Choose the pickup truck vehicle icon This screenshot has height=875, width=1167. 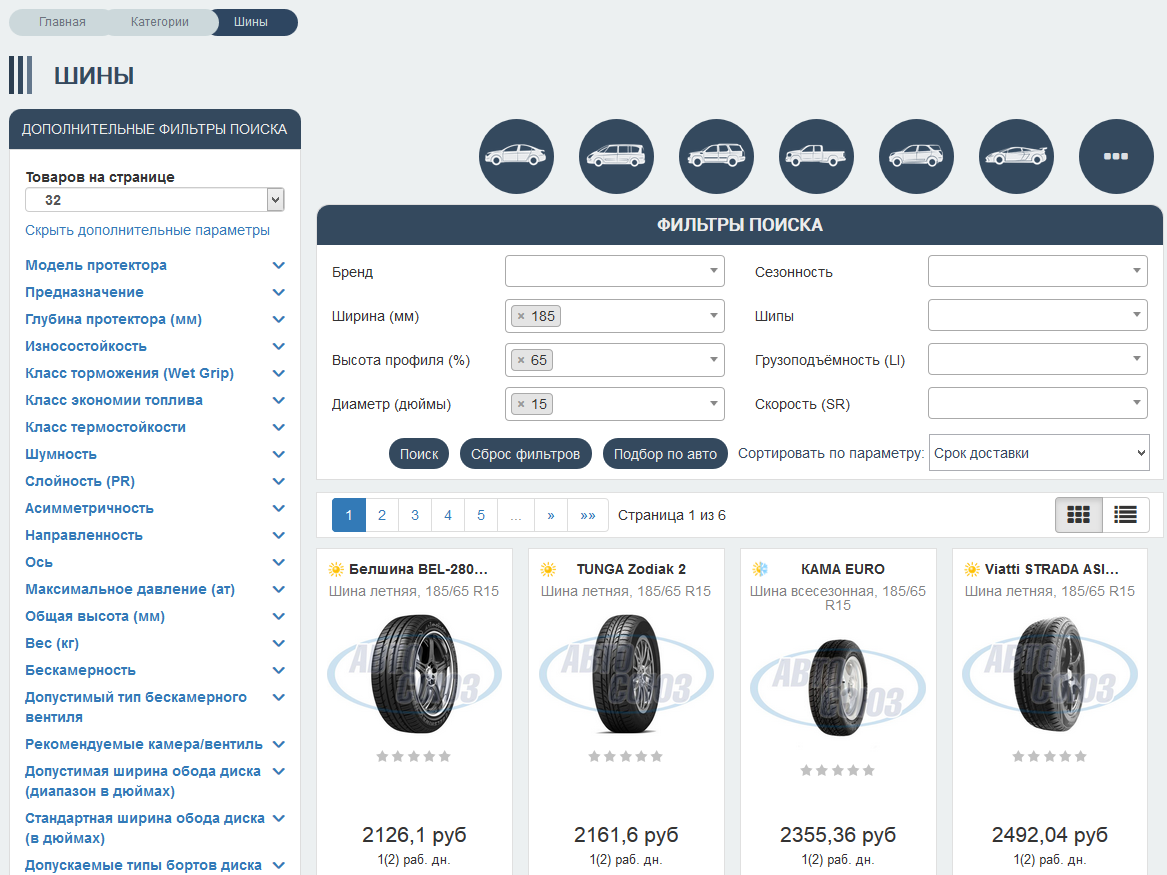pos(817,157)
